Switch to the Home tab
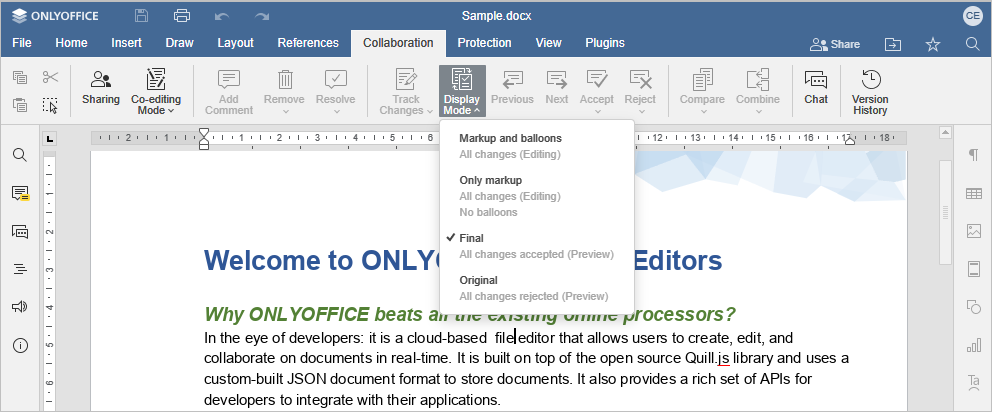992x412 pixels. tap(71, 43)
